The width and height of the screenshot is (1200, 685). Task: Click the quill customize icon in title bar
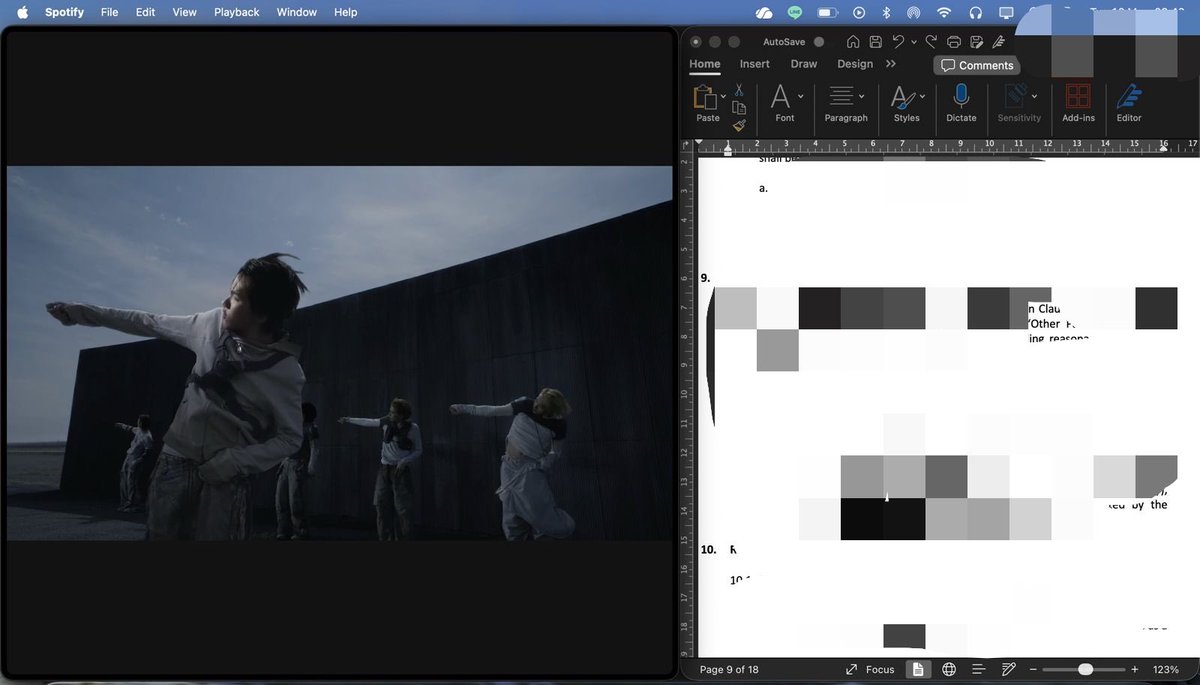[x=999, y=42]
